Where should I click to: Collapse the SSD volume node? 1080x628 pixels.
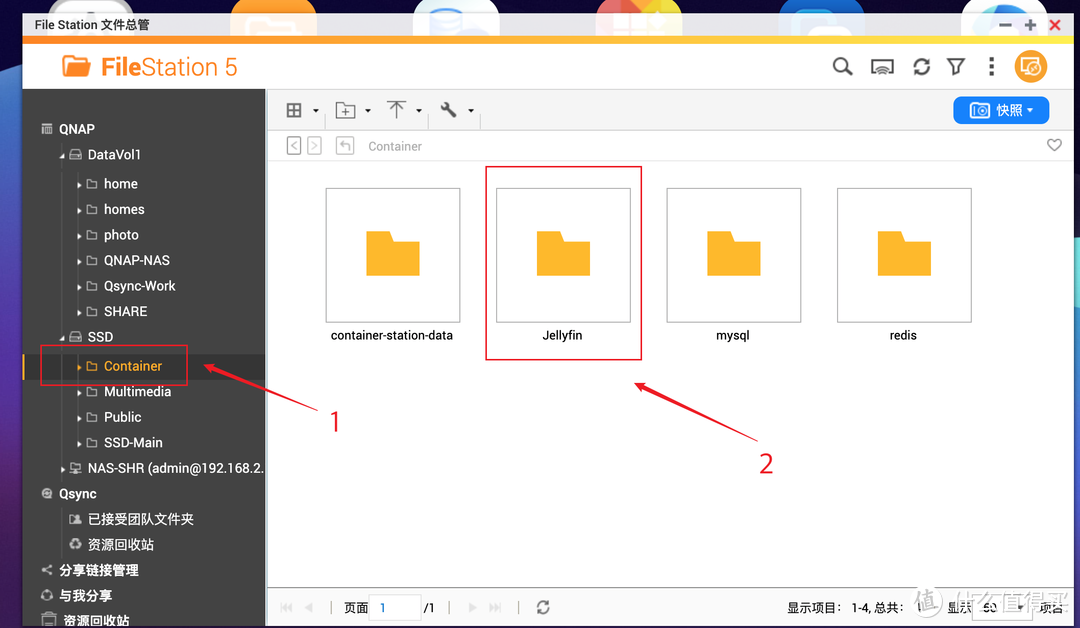(x=62, y=337)
